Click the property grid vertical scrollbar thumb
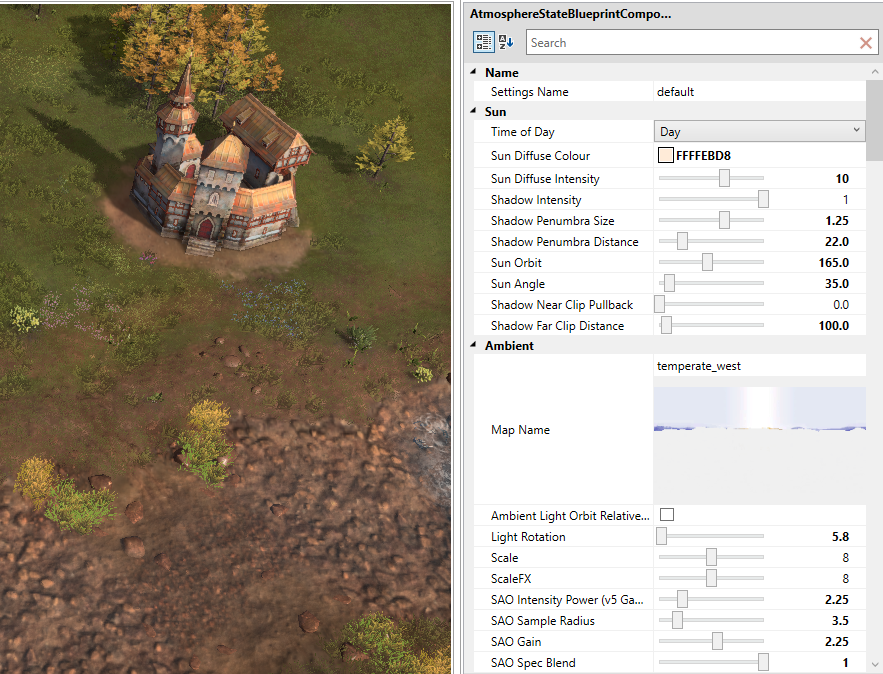Image resolution: width=883 pixels, height=674 pixels. (875, 120)
